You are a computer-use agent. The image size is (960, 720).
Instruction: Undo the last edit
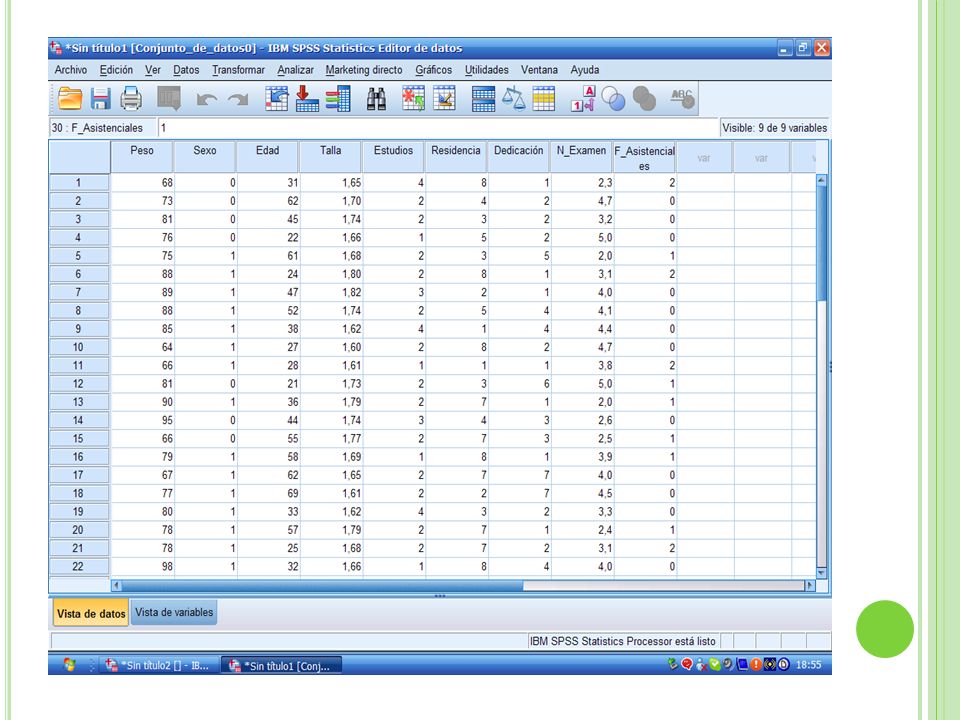pyautogui.click(x=207, y=99)
